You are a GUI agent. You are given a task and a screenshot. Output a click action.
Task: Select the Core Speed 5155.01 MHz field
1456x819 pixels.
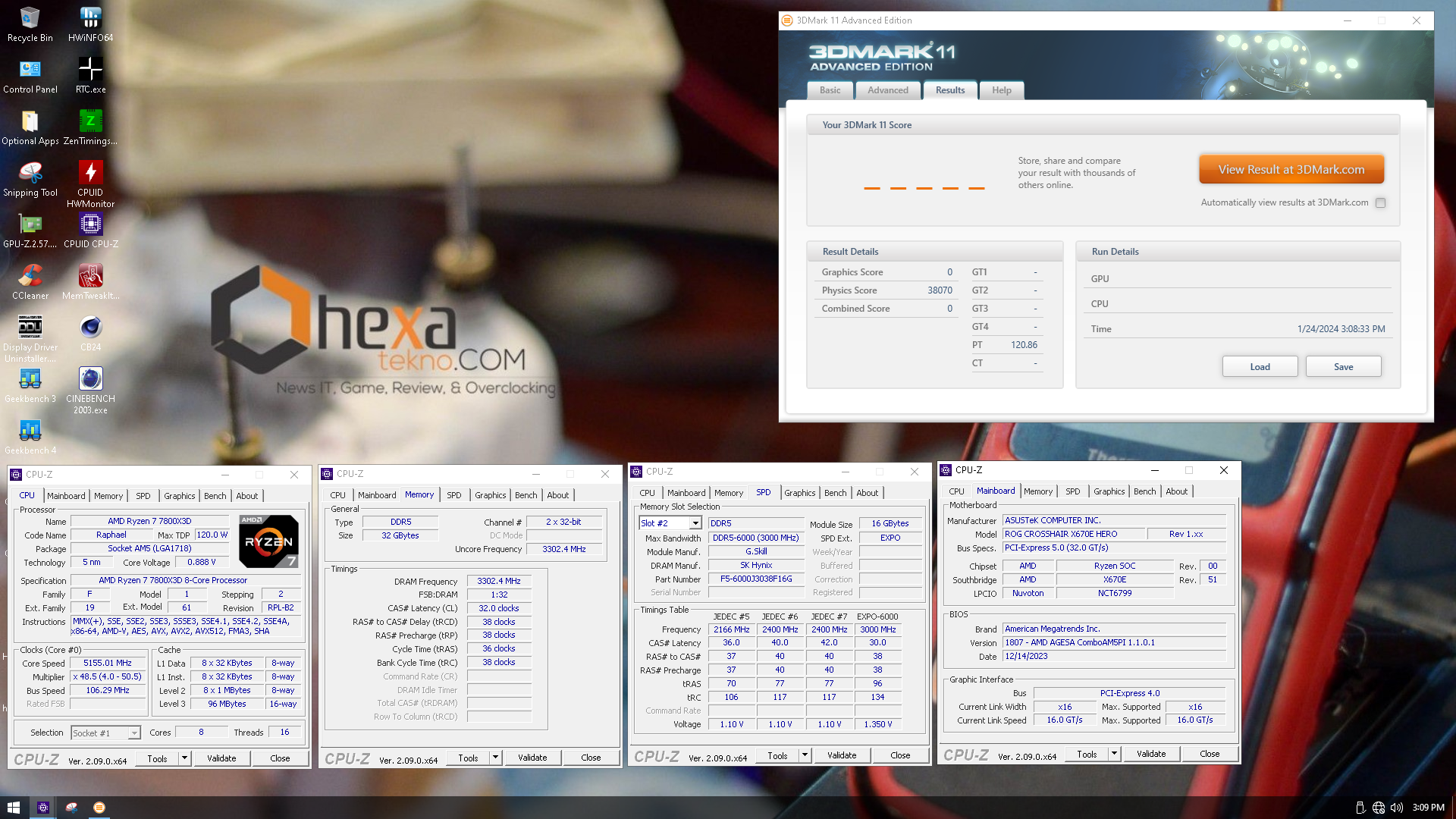click(108, 664)
